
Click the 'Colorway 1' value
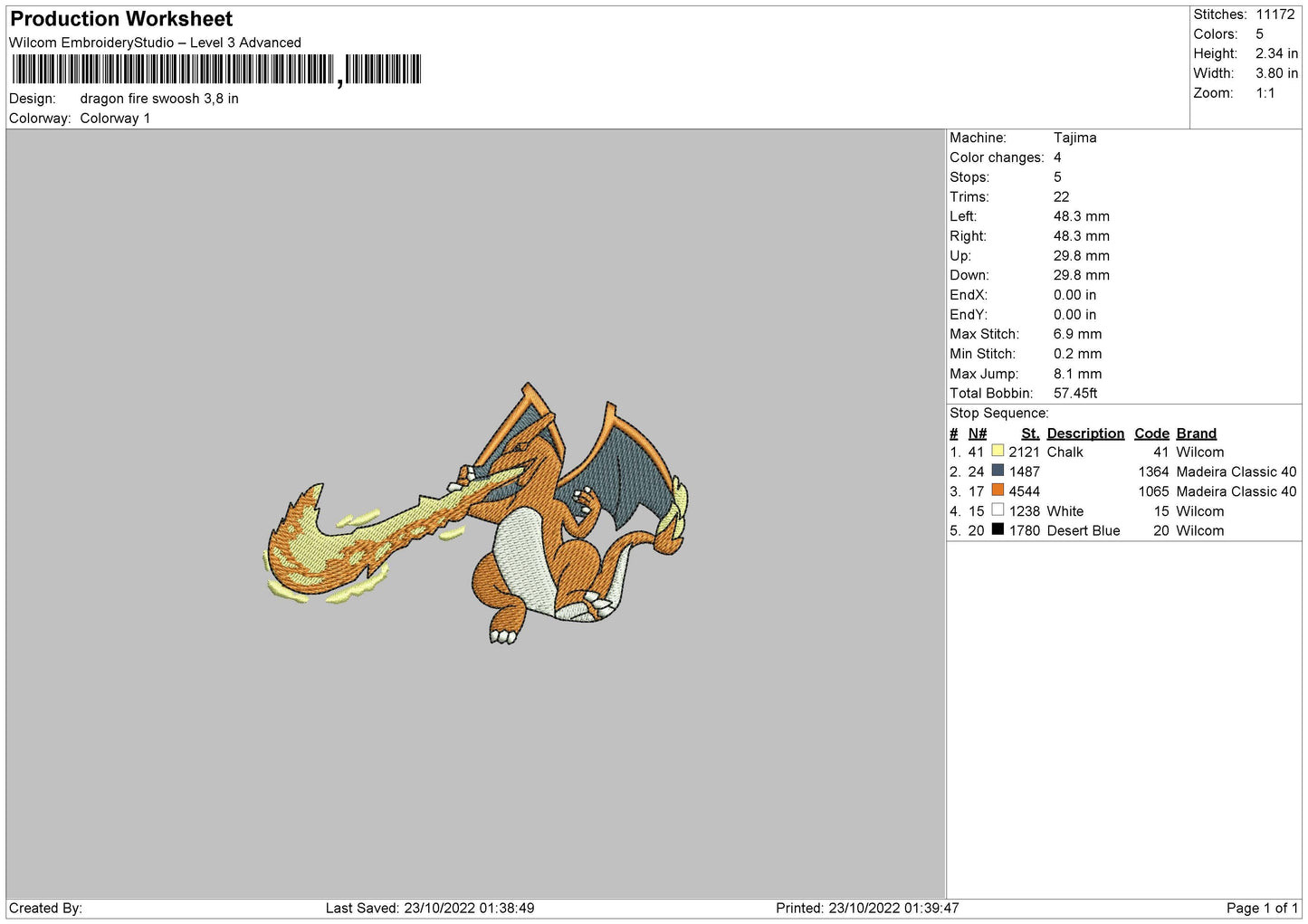[115, 119]
